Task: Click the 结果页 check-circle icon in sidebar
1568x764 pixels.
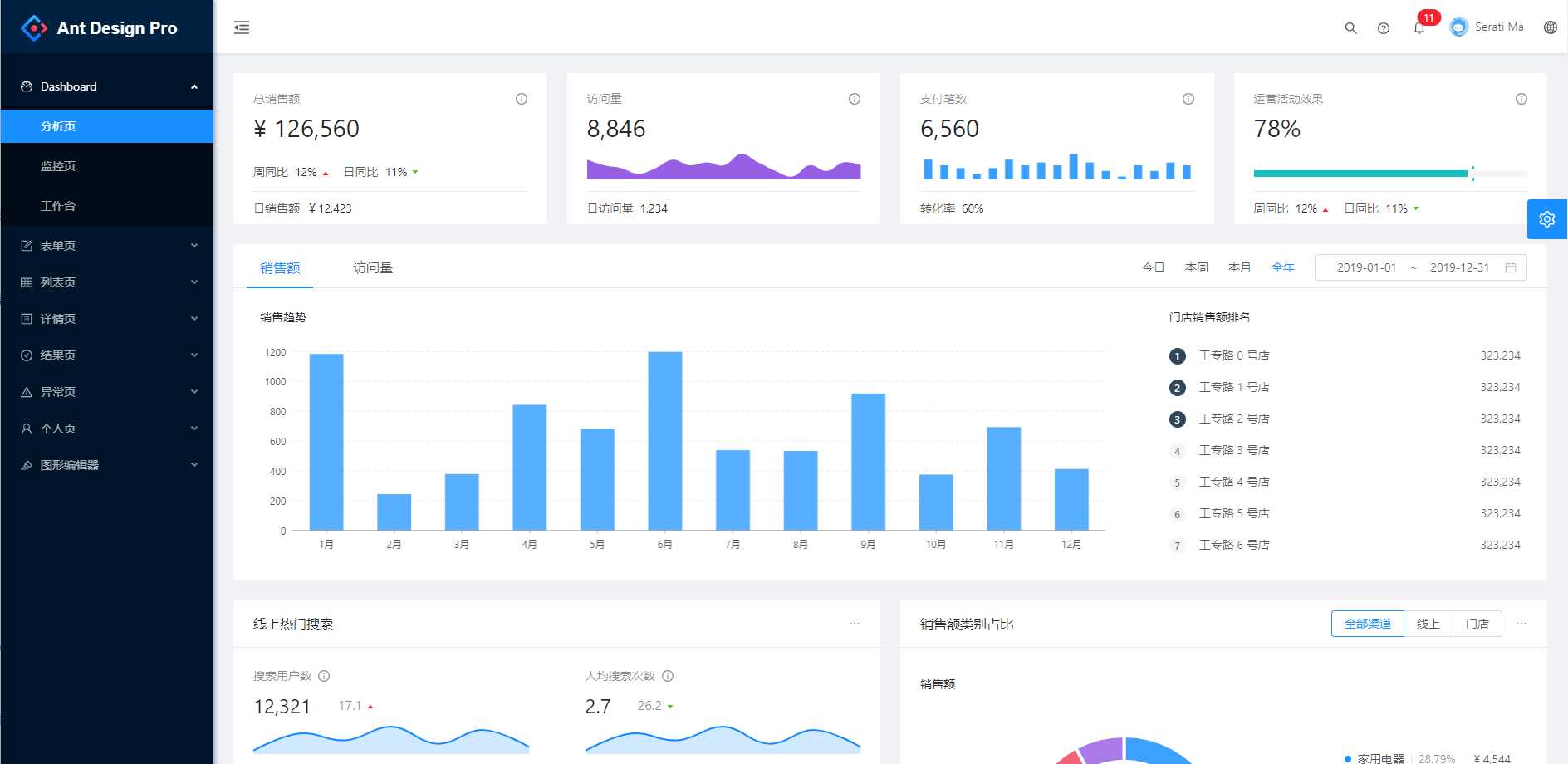Action: pos(27,355)
